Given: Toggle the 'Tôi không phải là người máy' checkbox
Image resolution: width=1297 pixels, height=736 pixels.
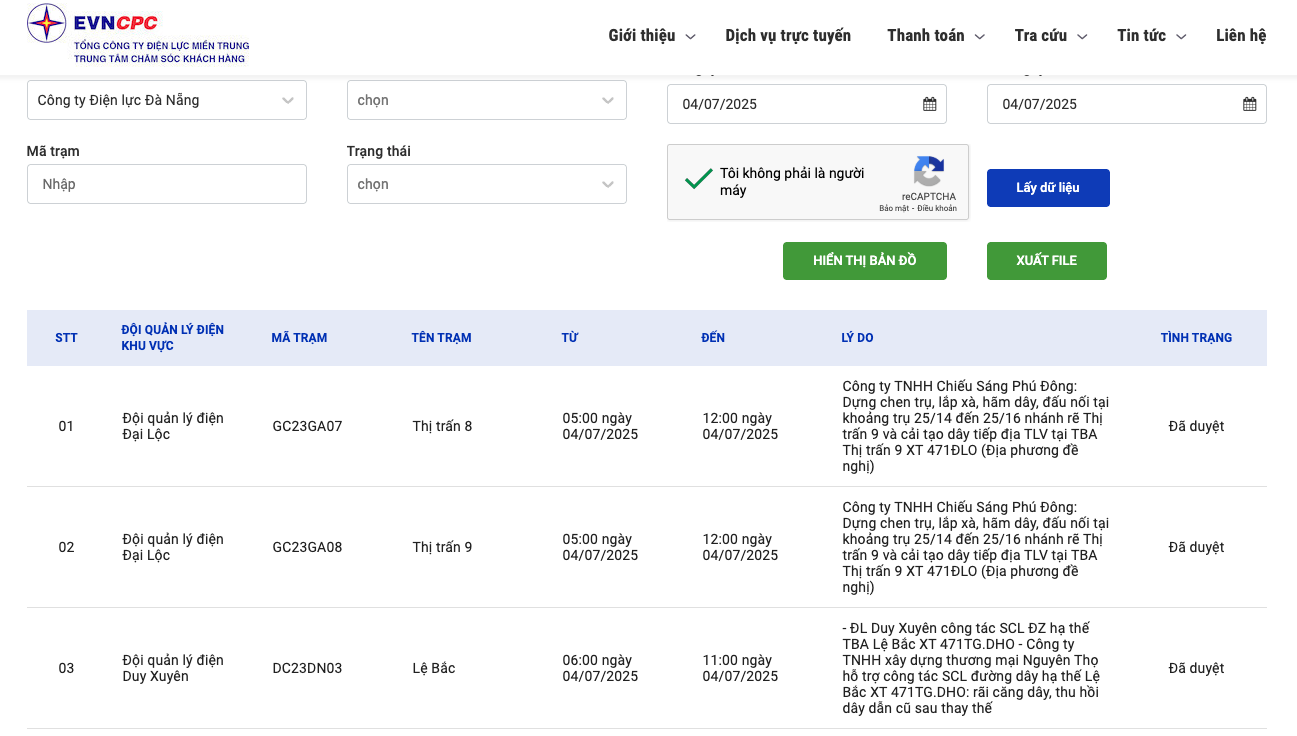Looking at the screenshot, I should coord(697,181).
